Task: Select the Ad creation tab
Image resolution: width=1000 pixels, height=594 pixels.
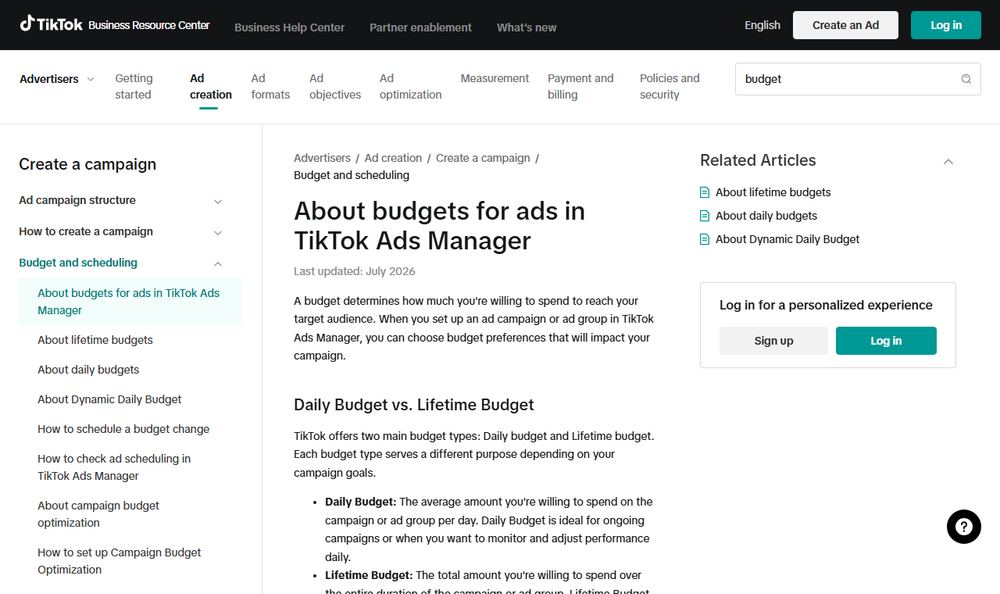Action: 210,86
